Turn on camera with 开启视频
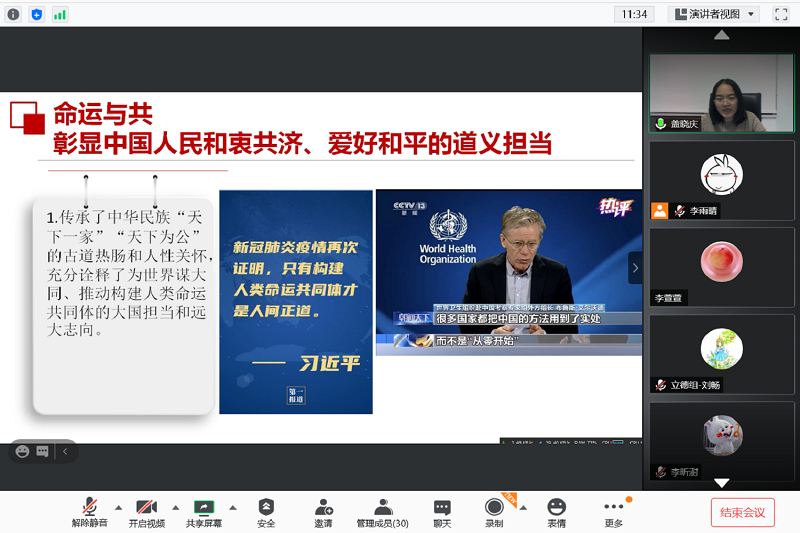This screenshot has height=533, width=800. (x=146, y=512)
